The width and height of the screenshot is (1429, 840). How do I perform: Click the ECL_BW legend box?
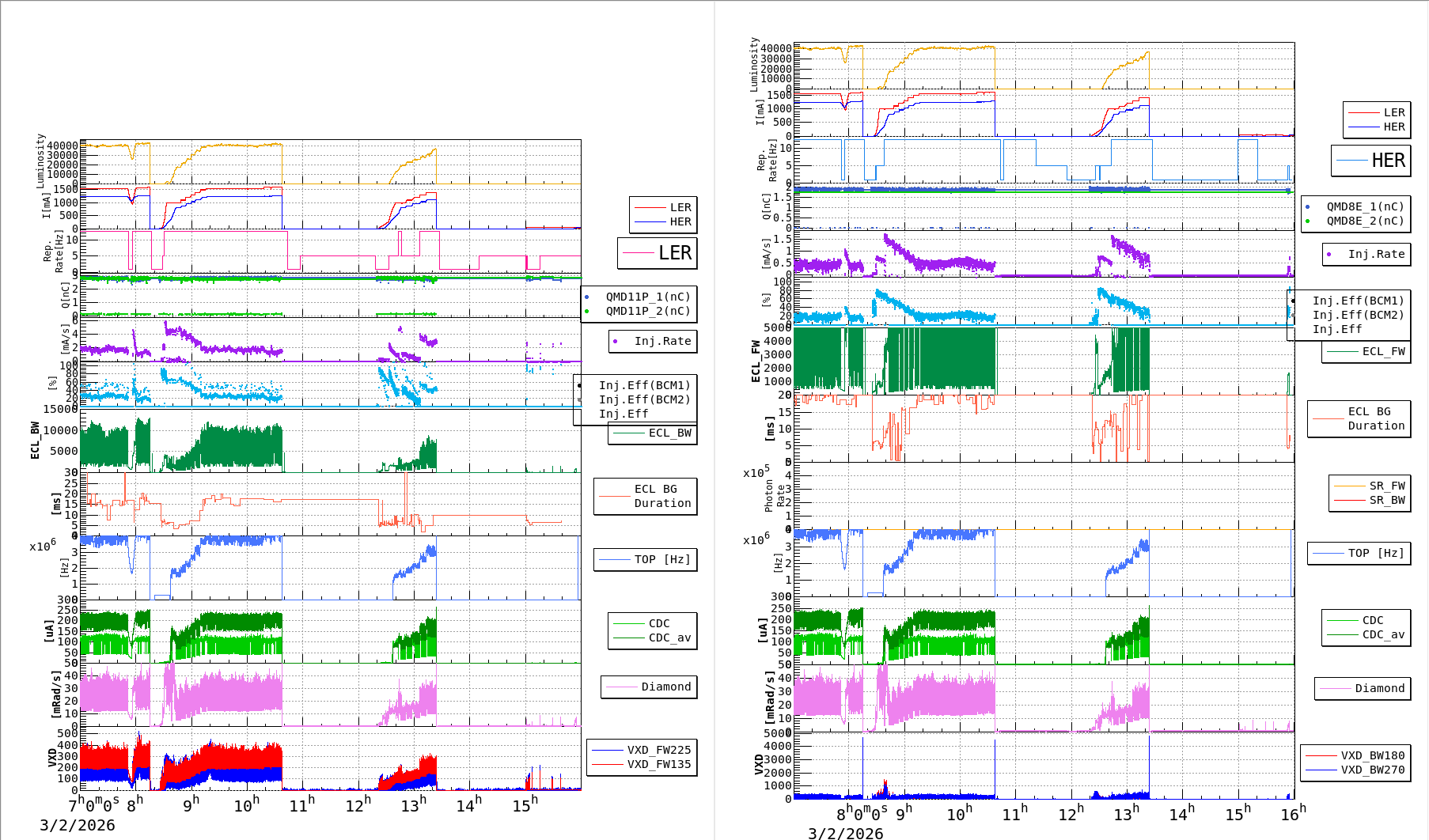pyautogui.click(x=653, y=433)
